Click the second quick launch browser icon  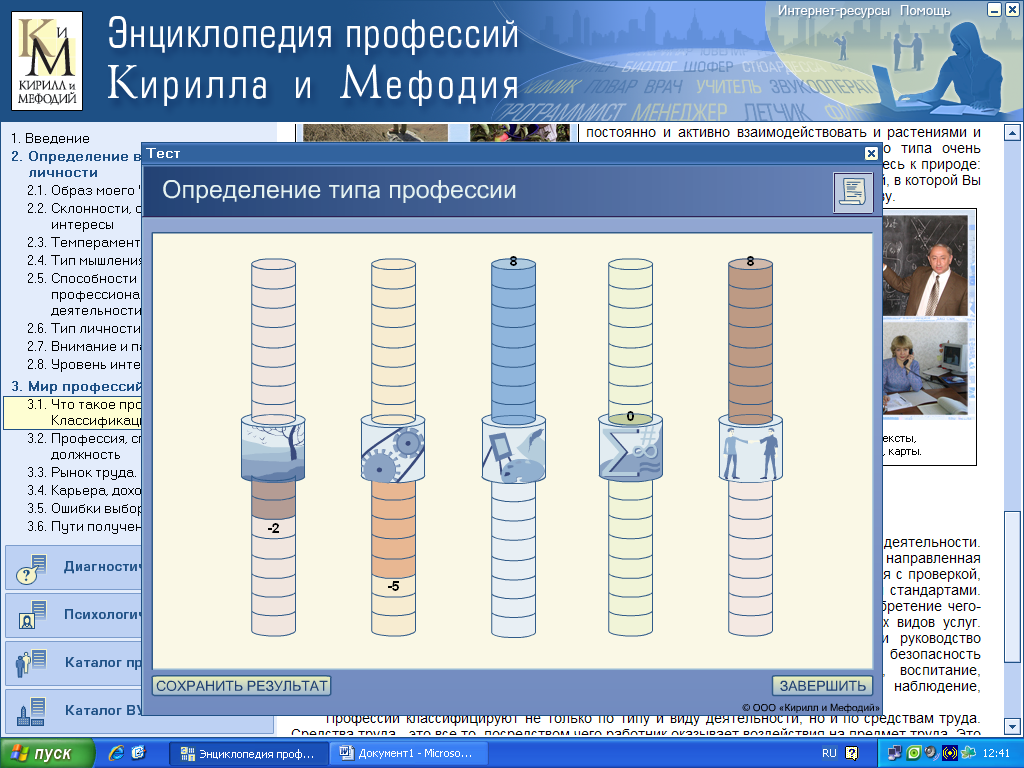pos(138,753)
